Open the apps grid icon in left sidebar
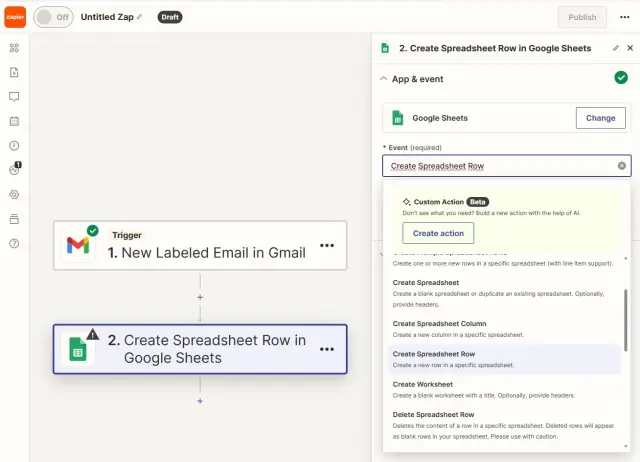 tap(14, 47)
